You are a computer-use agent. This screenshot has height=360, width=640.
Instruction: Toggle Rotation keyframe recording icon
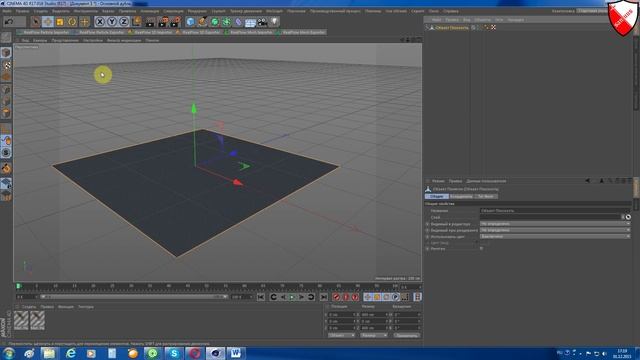coord(386,297)
